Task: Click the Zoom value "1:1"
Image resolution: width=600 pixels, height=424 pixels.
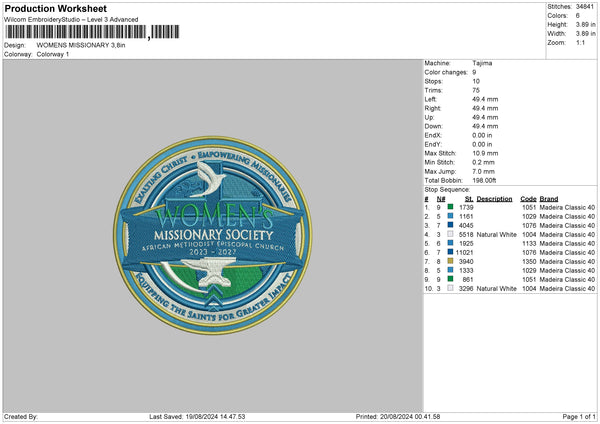Action: point(580,42)
